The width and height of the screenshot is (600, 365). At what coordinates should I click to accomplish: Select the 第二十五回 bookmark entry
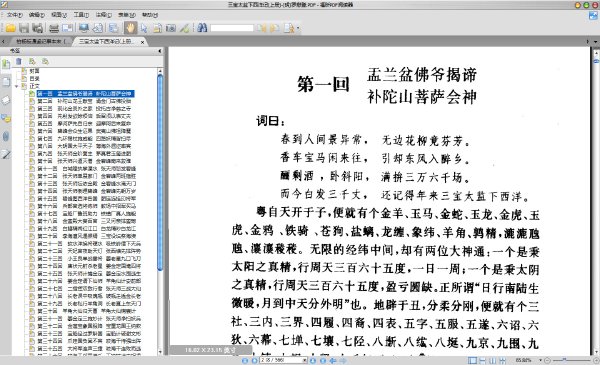pyautogui.click(x=89, y=274)
